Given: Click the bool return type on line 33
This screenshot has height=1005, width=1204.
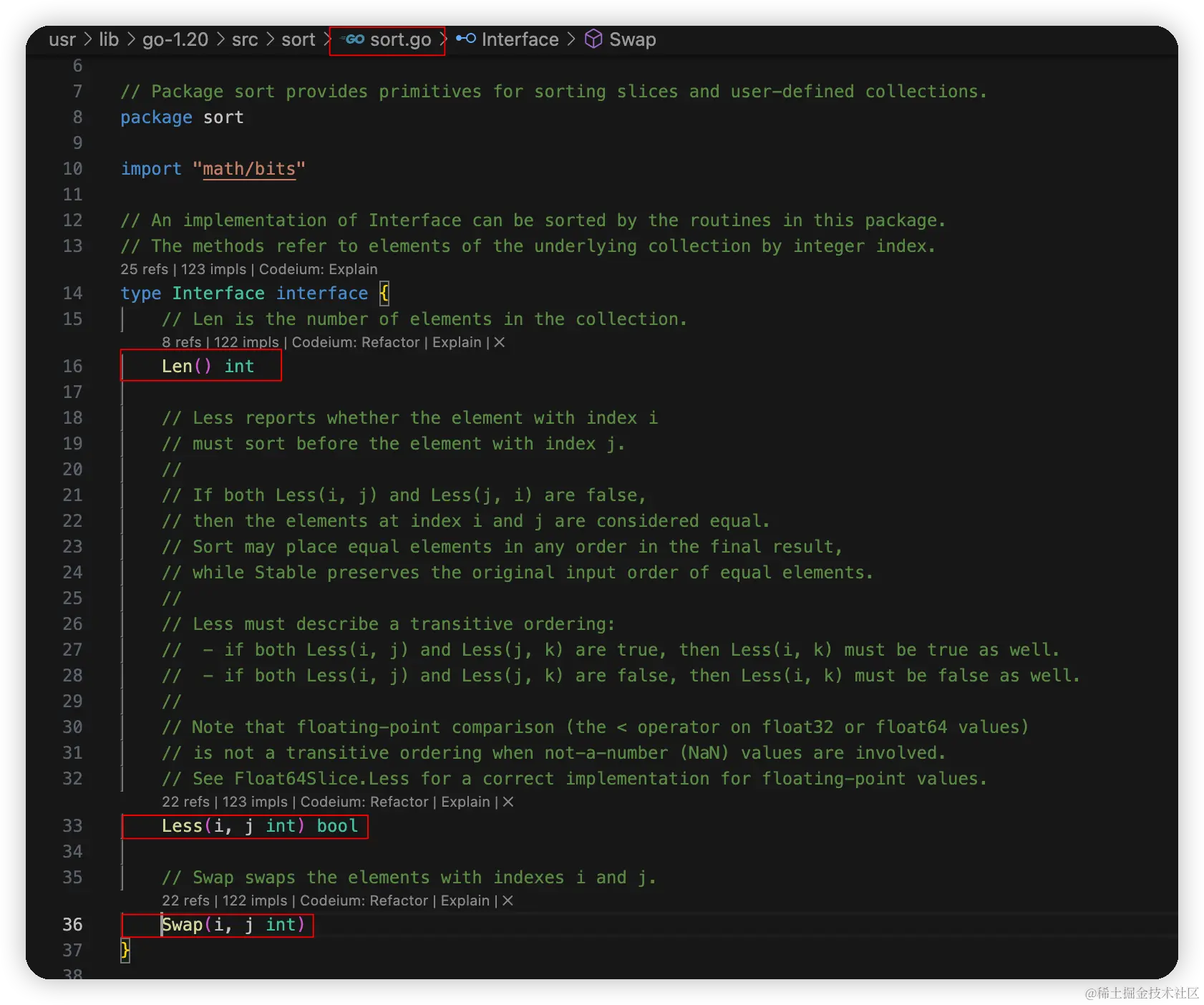Looking at the screenshot, I should [337, 826].
